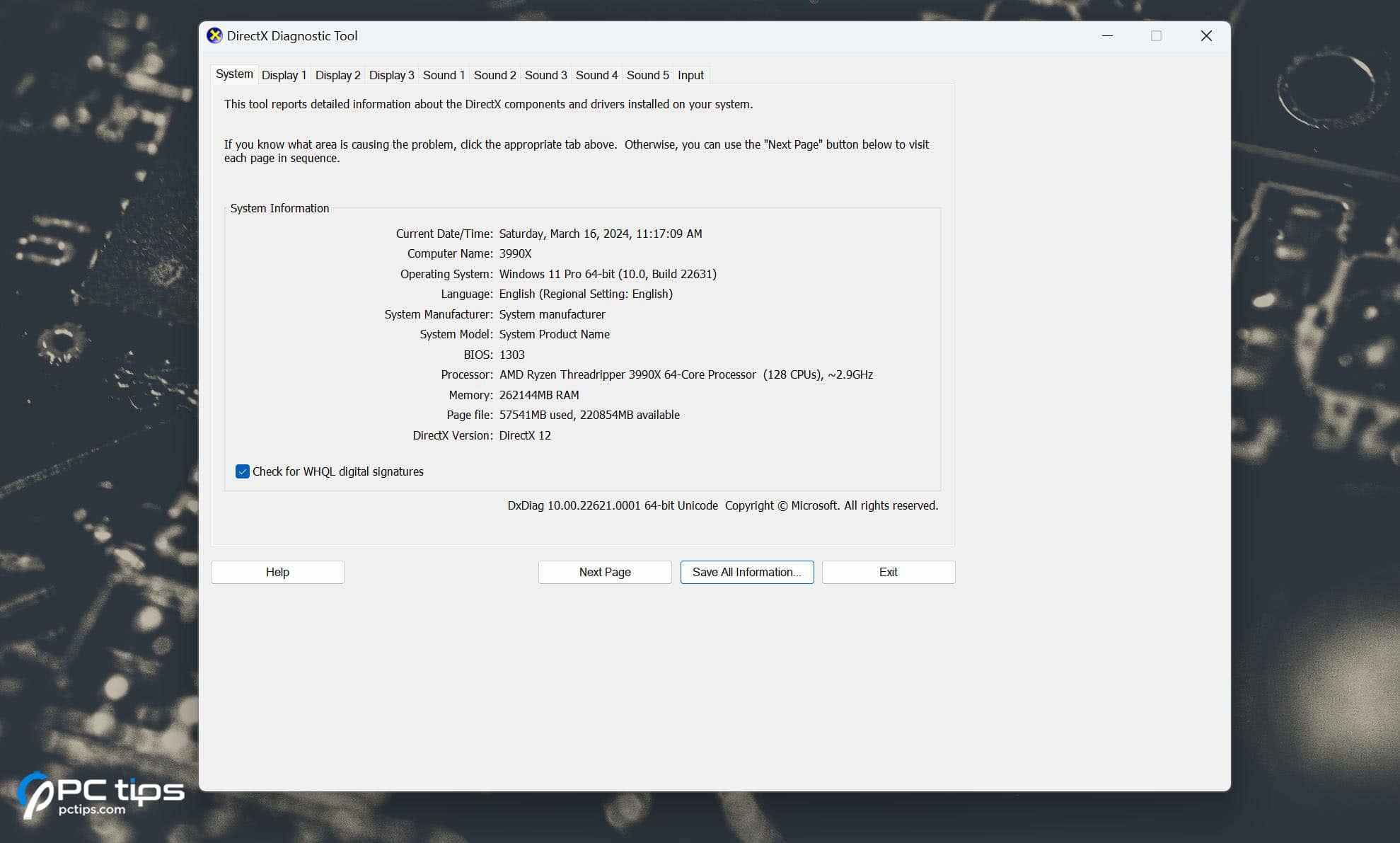1400x843 pixels.
Task: Return to the System tab
Action: [233, 74]
